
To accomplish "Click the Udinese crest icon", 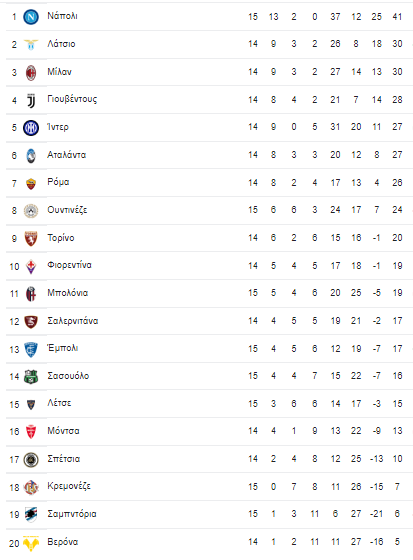I will 31,211.
